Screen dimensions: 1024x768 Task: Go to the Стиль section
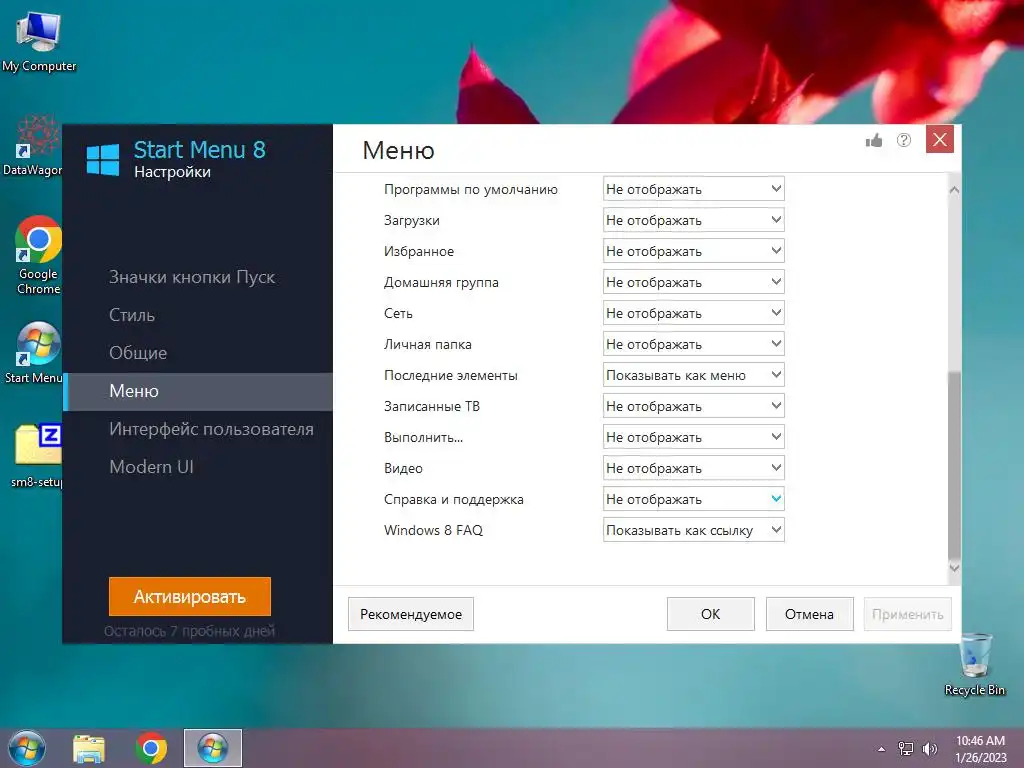(132, 315)
